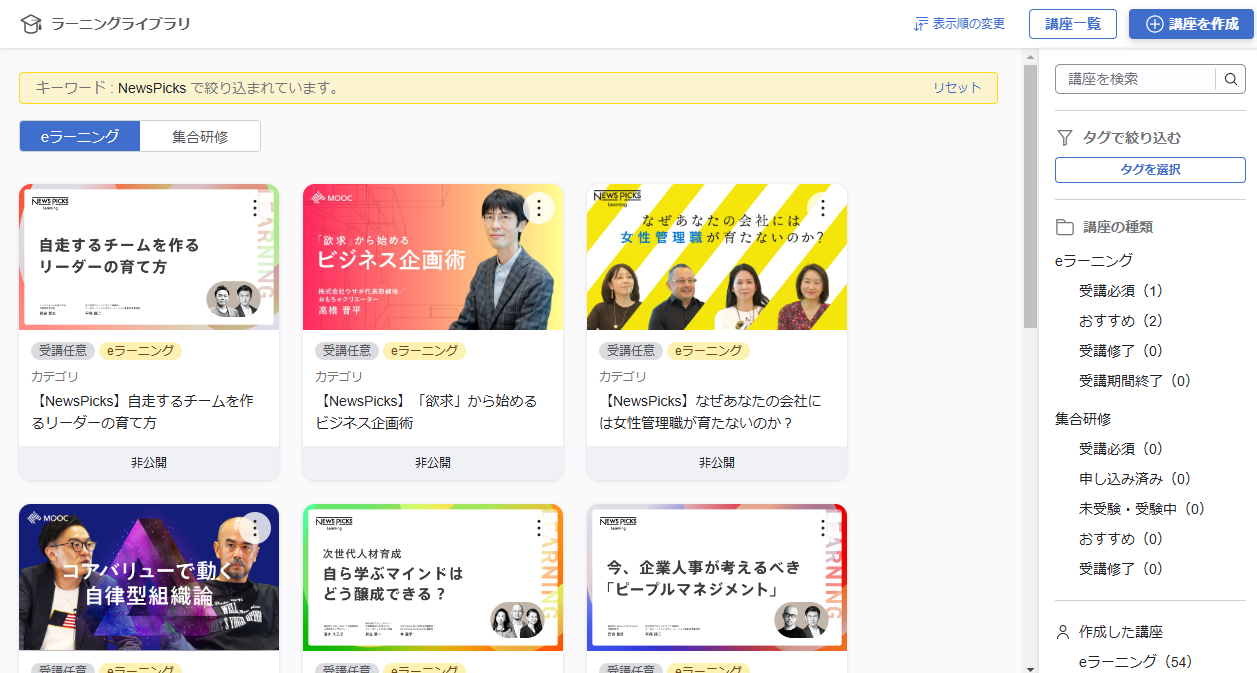Click the magnifier search icon

pyautogui.click(x=1231, y=79)
